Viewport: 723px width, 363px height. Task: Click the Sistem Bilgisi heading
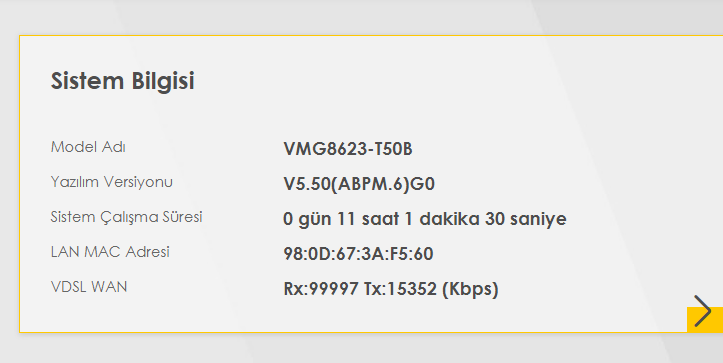tap(123, 81)
